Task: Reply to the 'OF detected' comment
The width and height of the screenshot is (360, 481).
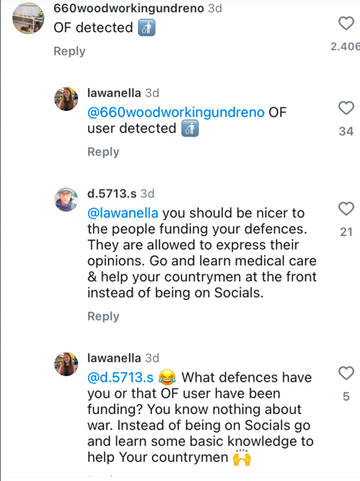Action: tap(69, 51)
